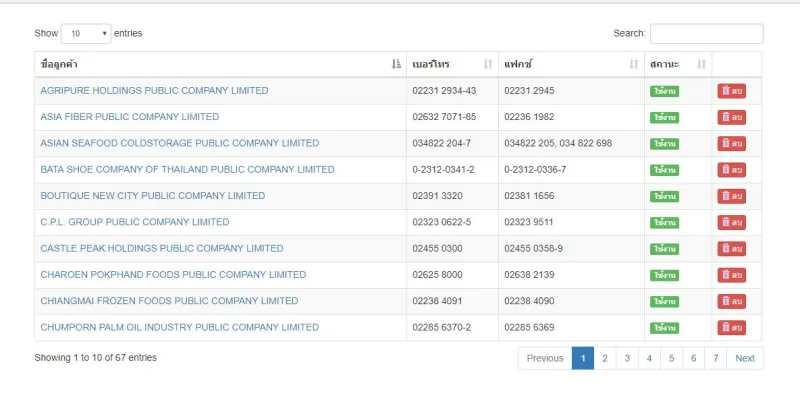This screenshot has width=800, height=406.
Task: Click the status badge for CHAROEN POKPHAND FOODS
Action: point(664,275)
